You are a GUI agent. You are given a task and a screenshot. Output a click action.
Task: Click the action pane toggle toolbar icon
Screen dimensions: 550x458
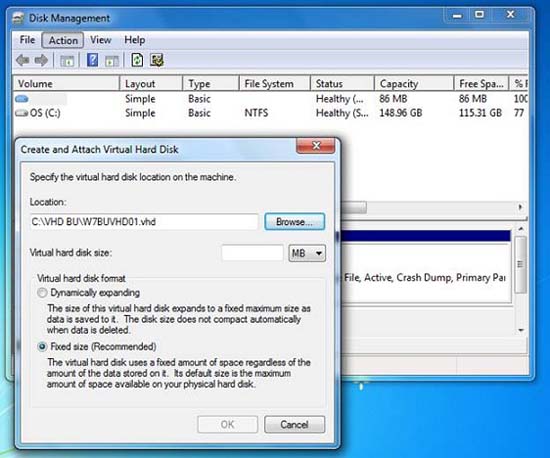(x=112, y=61)
